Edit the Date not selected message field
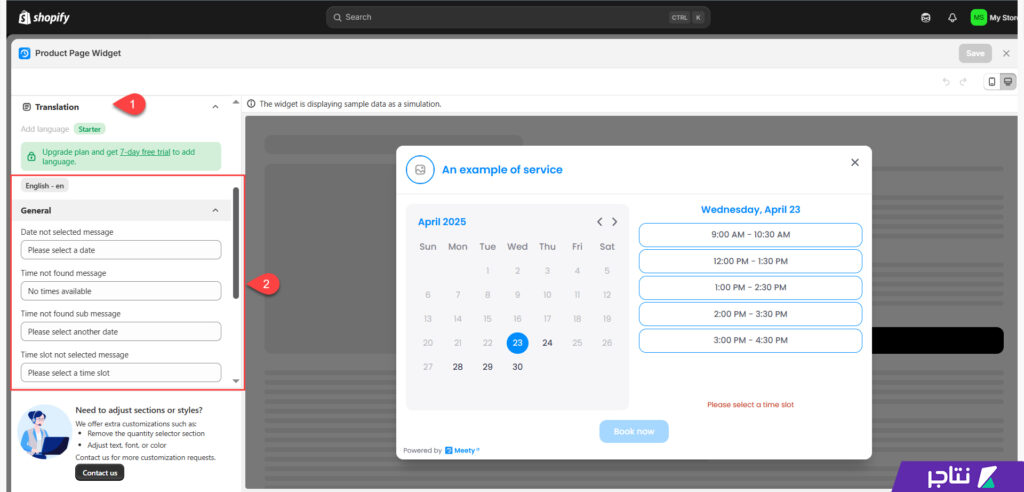The width and height of the screenshot is (1024, 492). [121, 250]
